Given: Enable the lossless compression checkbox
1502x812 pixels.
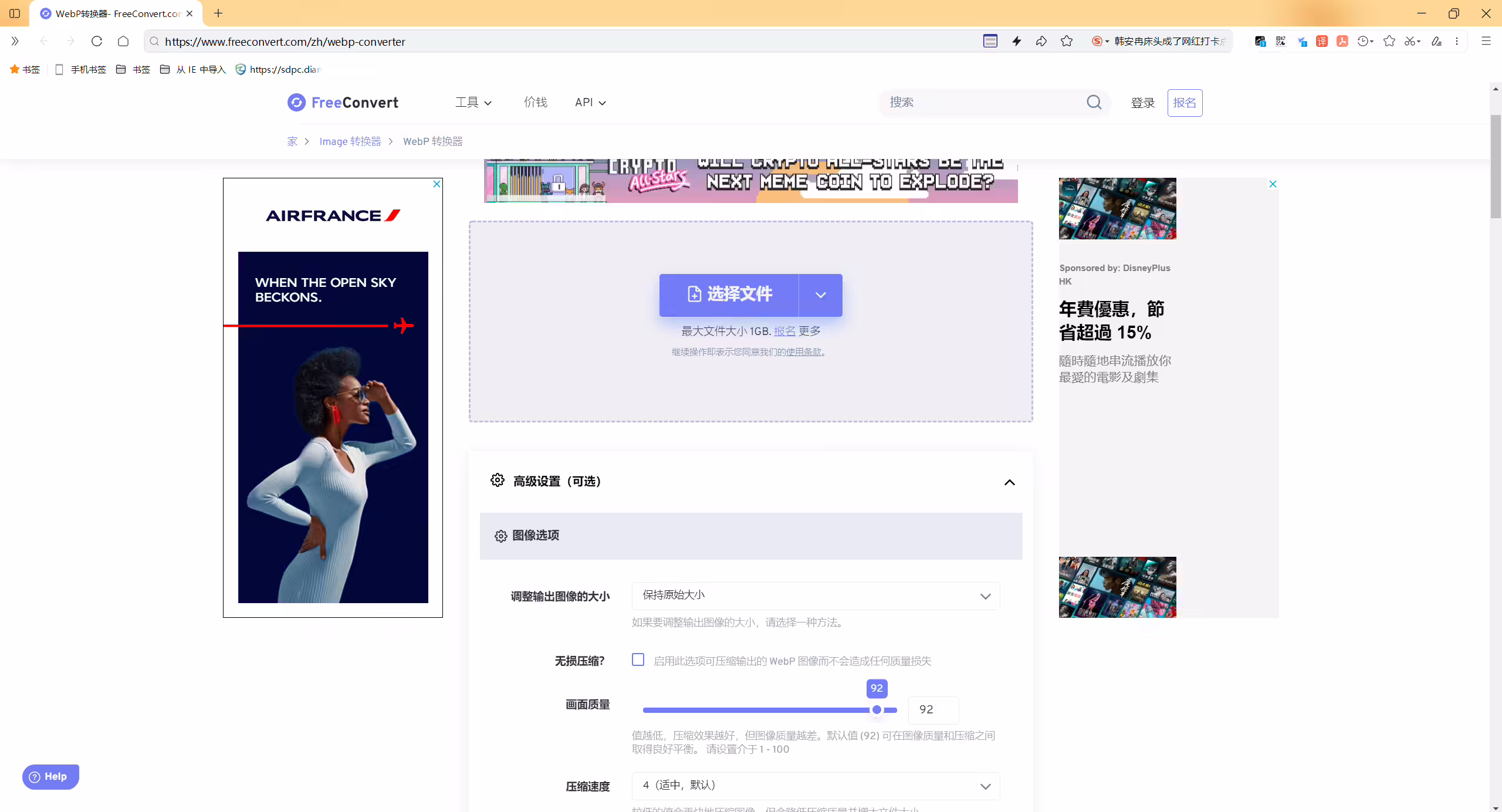Looking at the screenshot, I should pos(638,660).
